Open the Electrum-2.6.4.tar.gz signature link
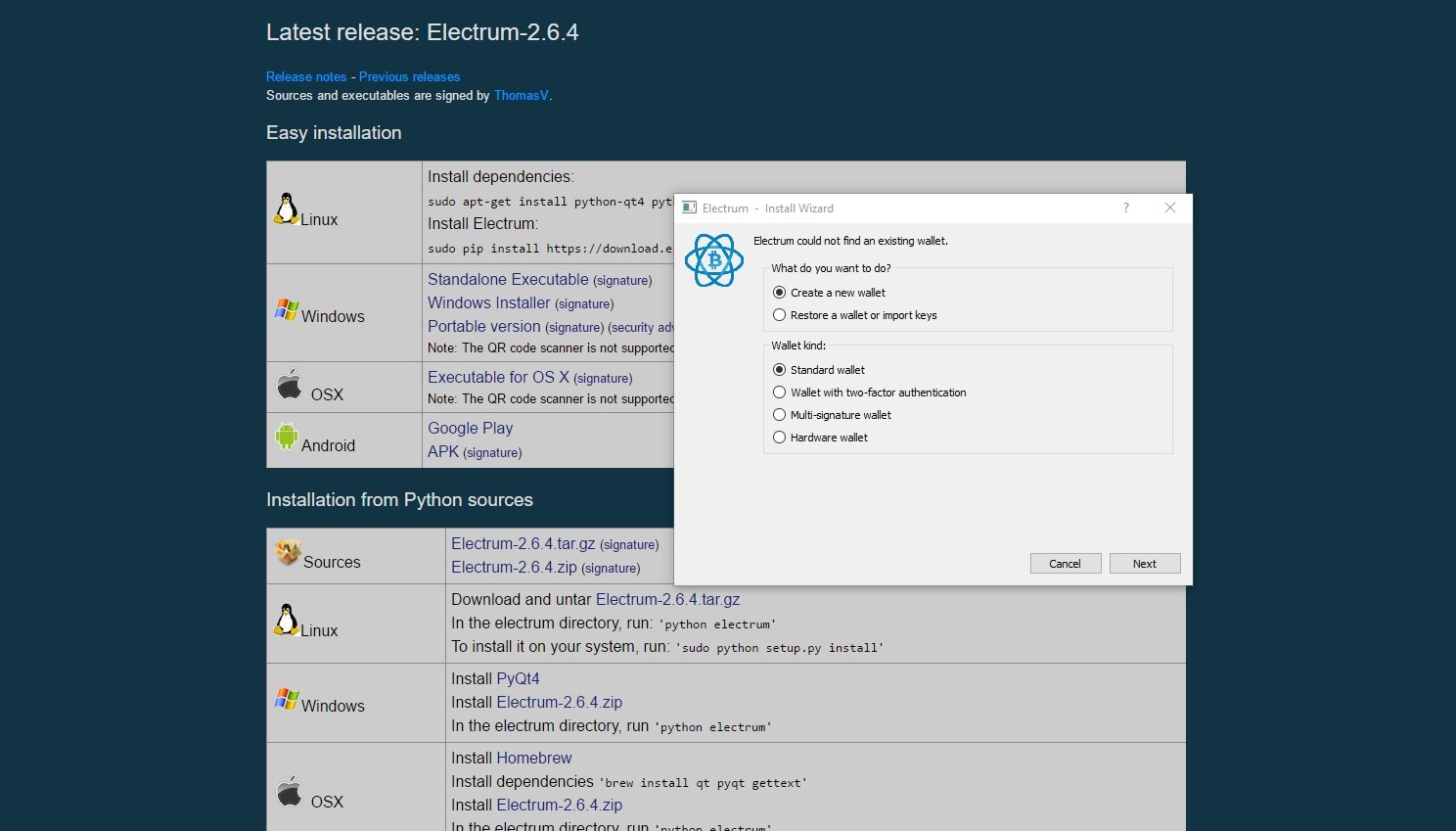Viewport: 1456px width, 831px height. (629, 545)
